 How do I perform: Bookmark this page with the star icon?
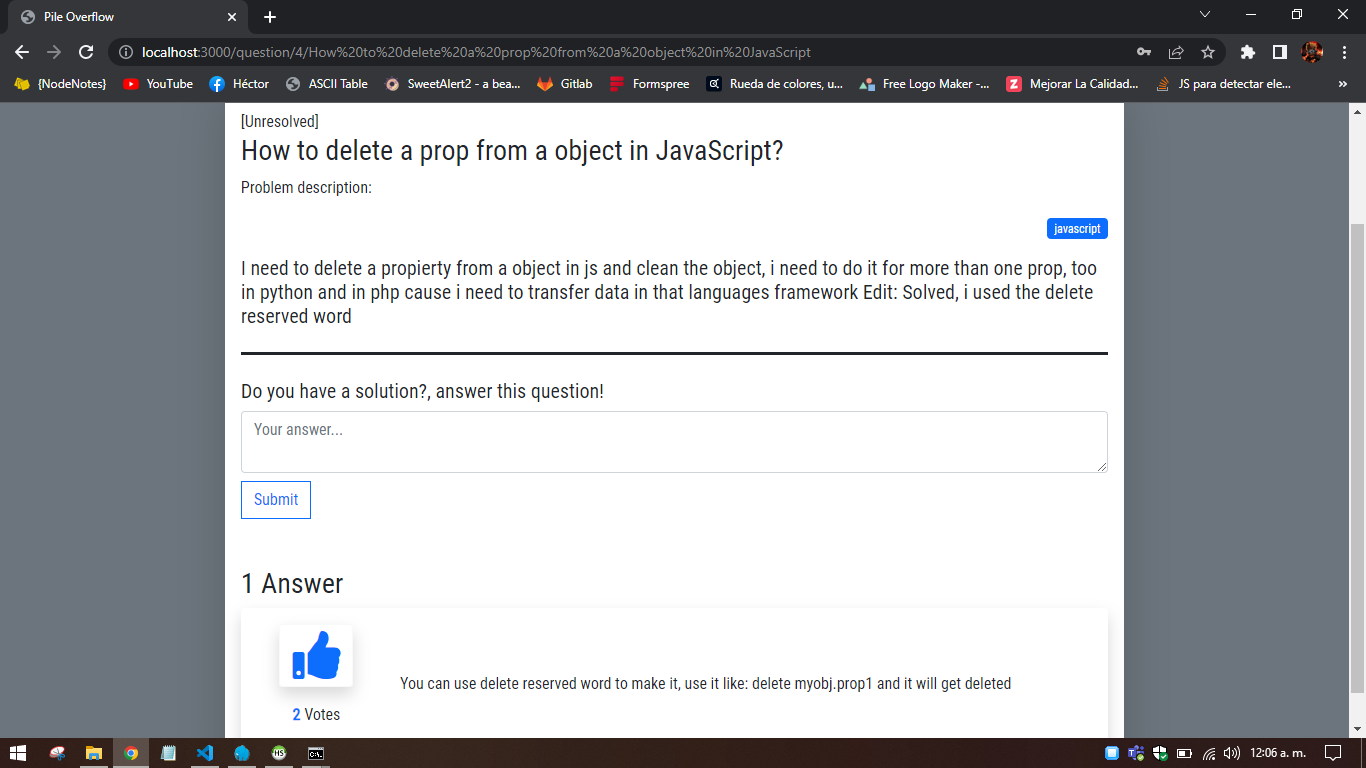click(x=1208, y=52)
